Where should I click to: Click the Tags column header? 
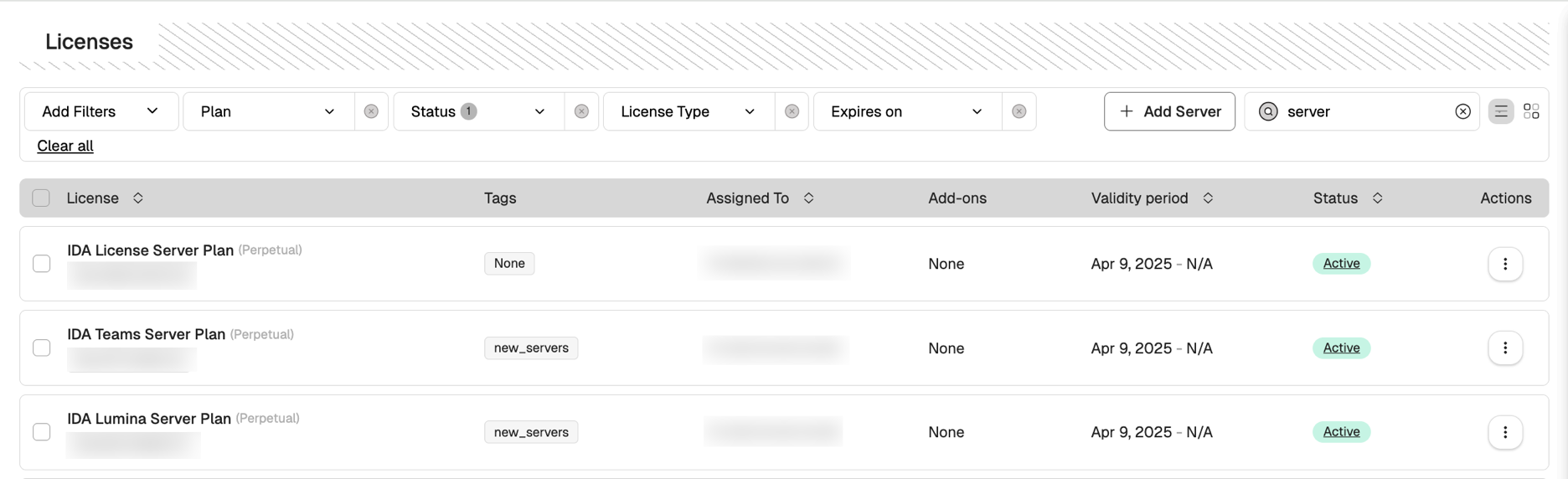(500, 198)
